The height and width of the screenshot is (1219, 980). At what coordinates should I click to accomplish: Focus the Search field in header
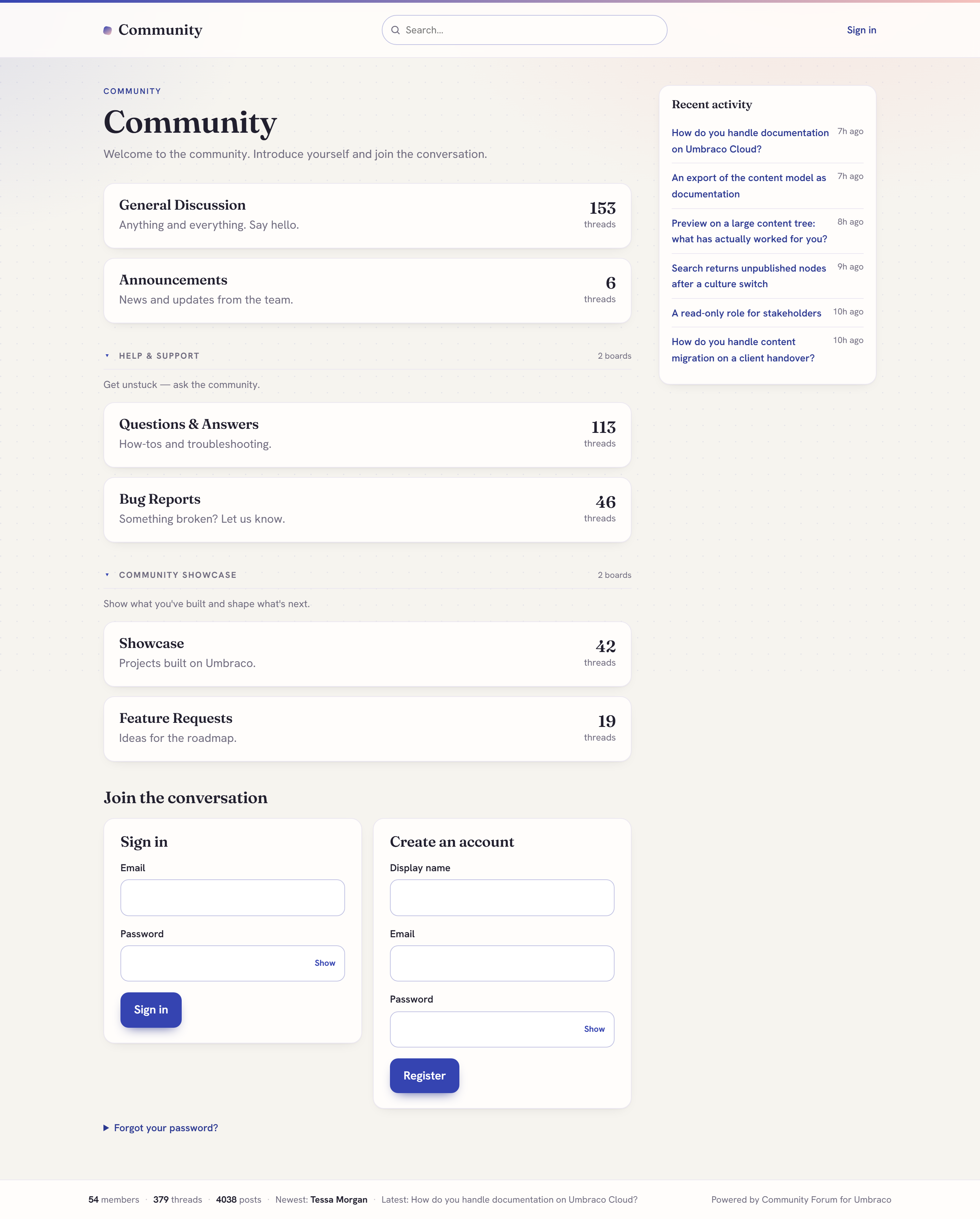click(x=524, y=30)
